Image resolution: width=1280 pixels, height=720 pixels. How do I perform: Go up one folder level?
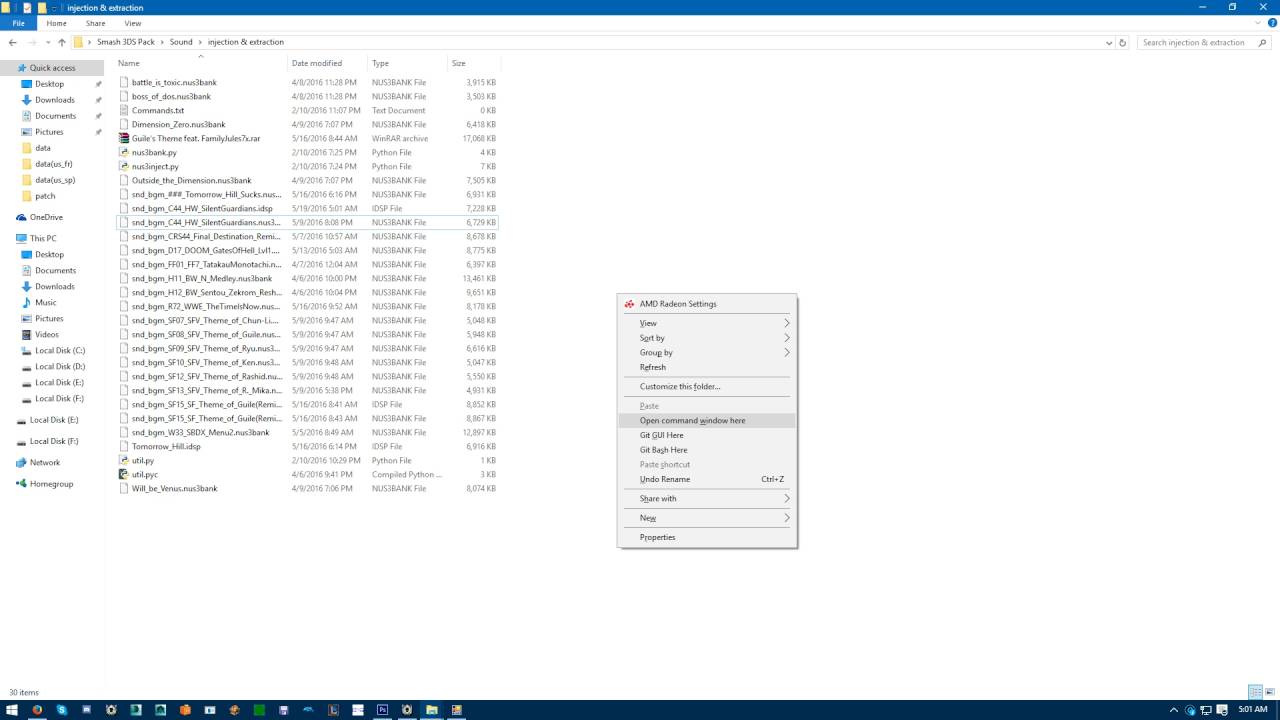62,43
